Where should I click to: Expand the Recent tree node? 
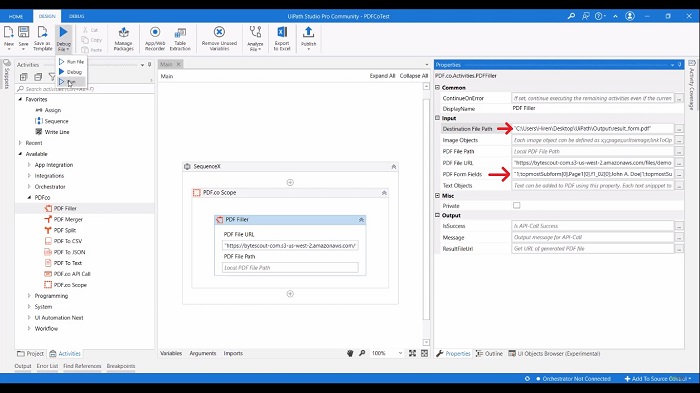click(20, 143)
